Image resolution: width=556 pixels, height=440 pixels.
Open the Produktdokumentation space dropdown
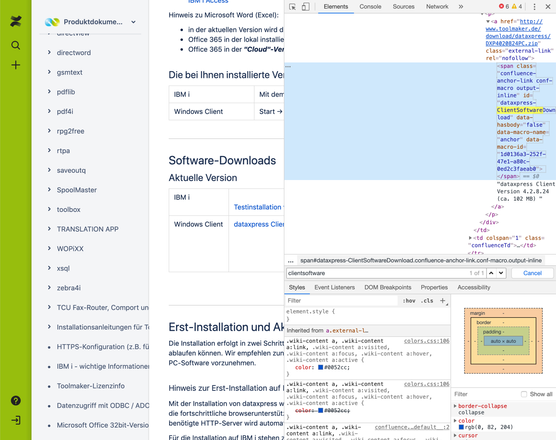point(133,22)
